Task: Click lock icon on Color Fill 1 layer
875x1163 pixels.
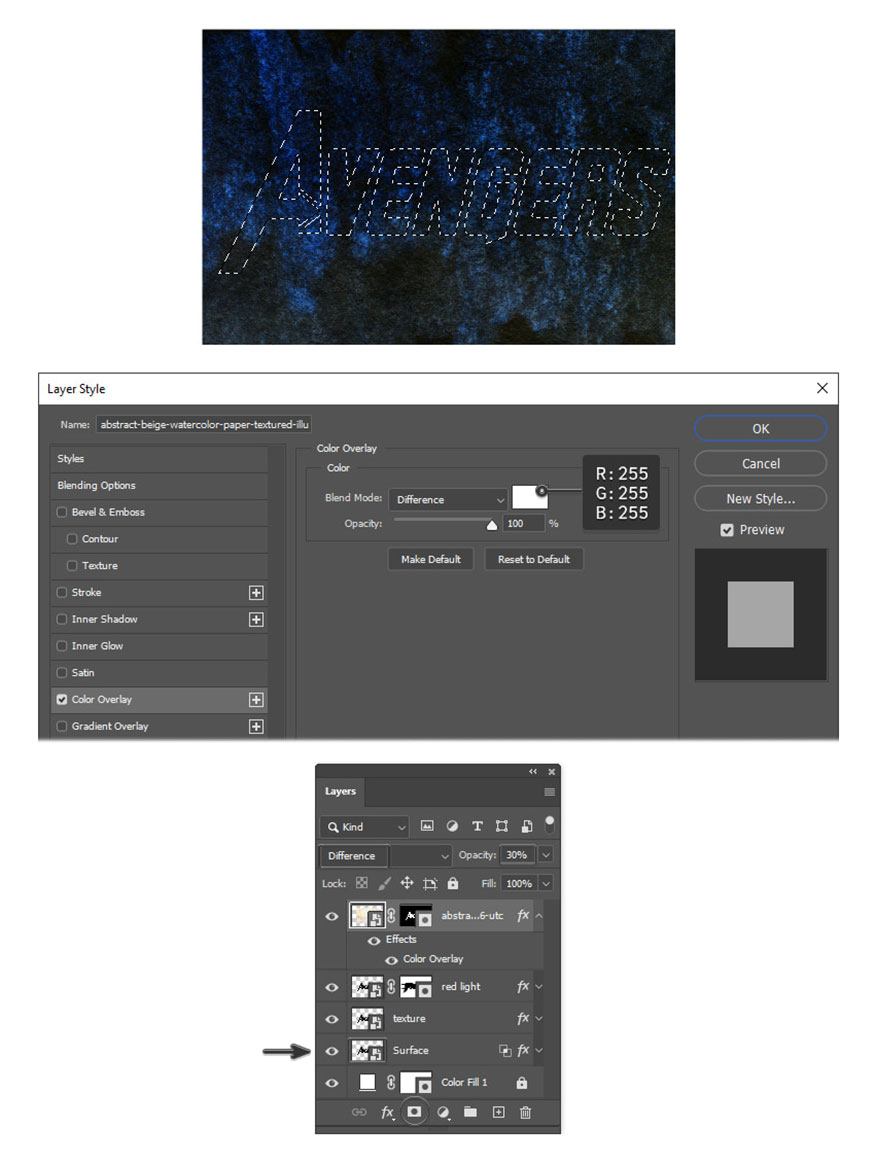Action: coord(522,1082)
